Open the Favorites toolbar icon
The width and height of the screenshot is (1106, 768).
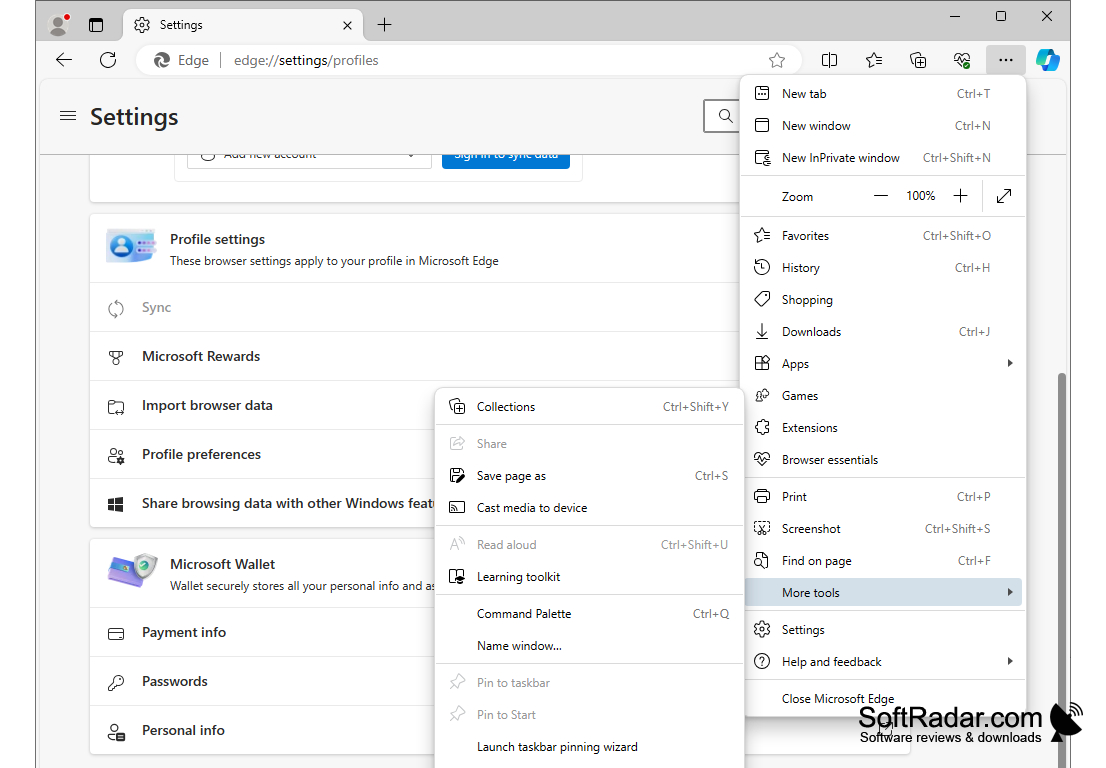[874, 61]
